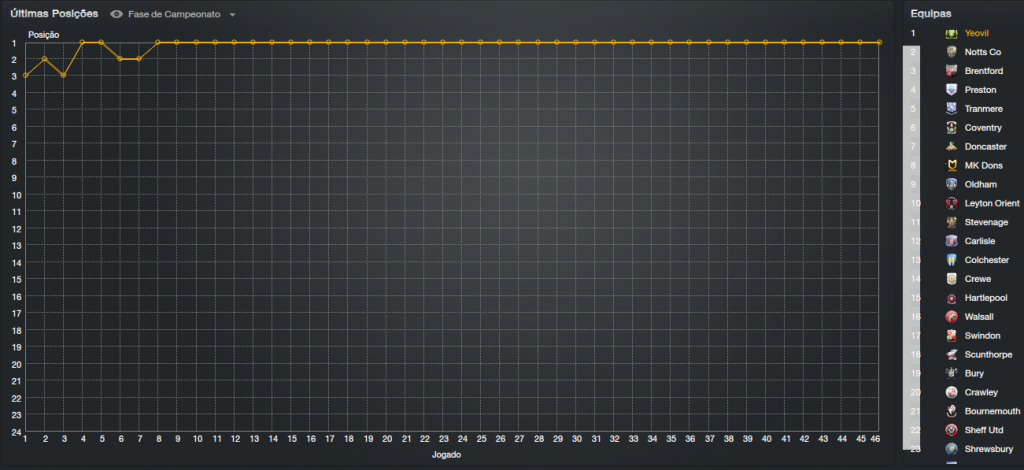Pick Swindon from the Equipas list
1024x470 pixels.
click(x=982, y=335)
